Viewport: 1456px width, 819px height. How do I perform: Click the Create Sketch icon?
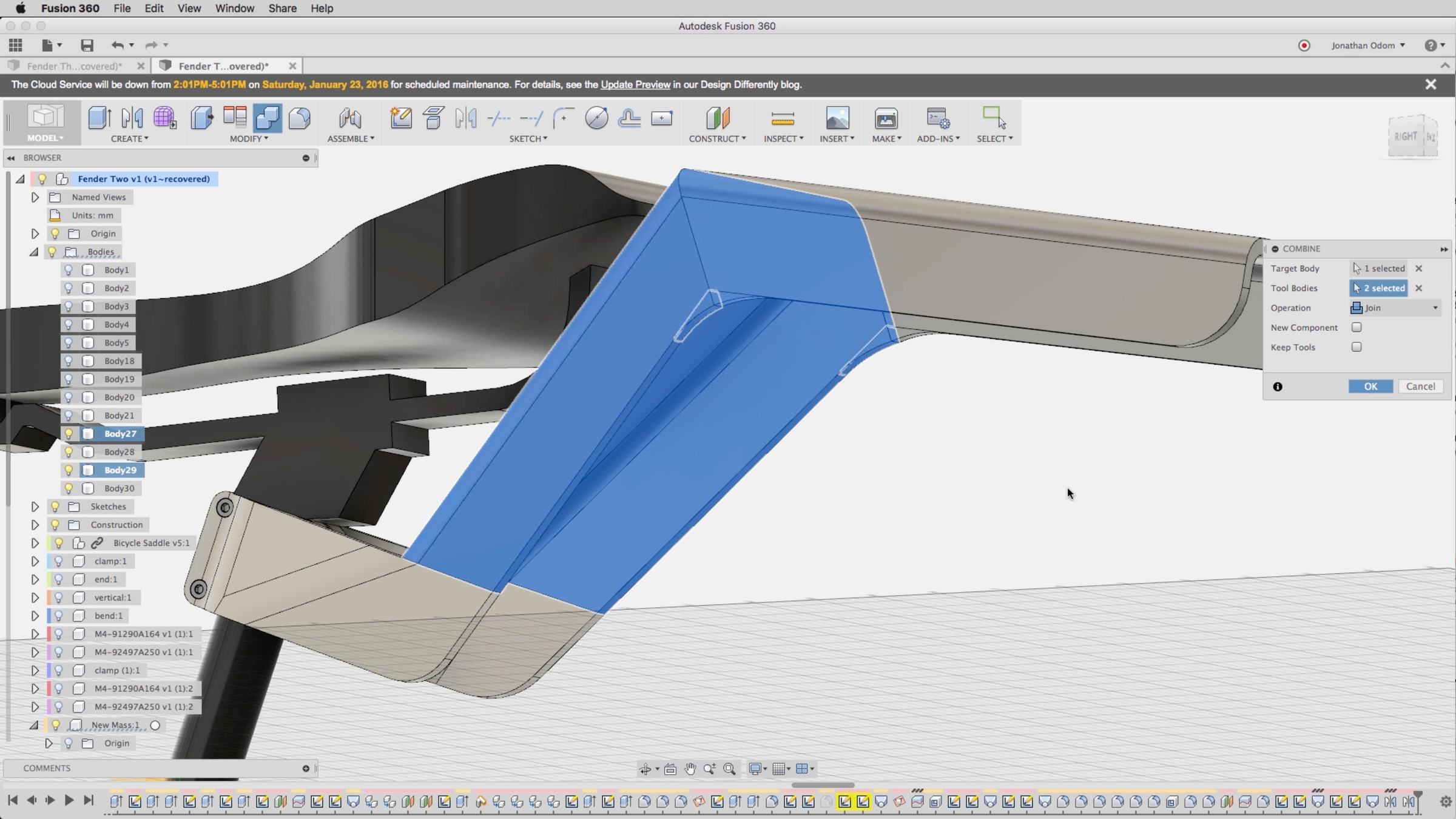(401, 118)
